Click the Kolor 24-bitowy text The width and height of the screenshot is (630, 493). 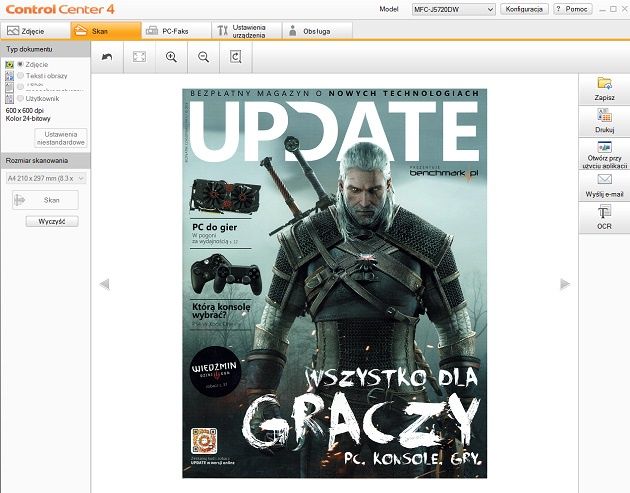[28, 119]
